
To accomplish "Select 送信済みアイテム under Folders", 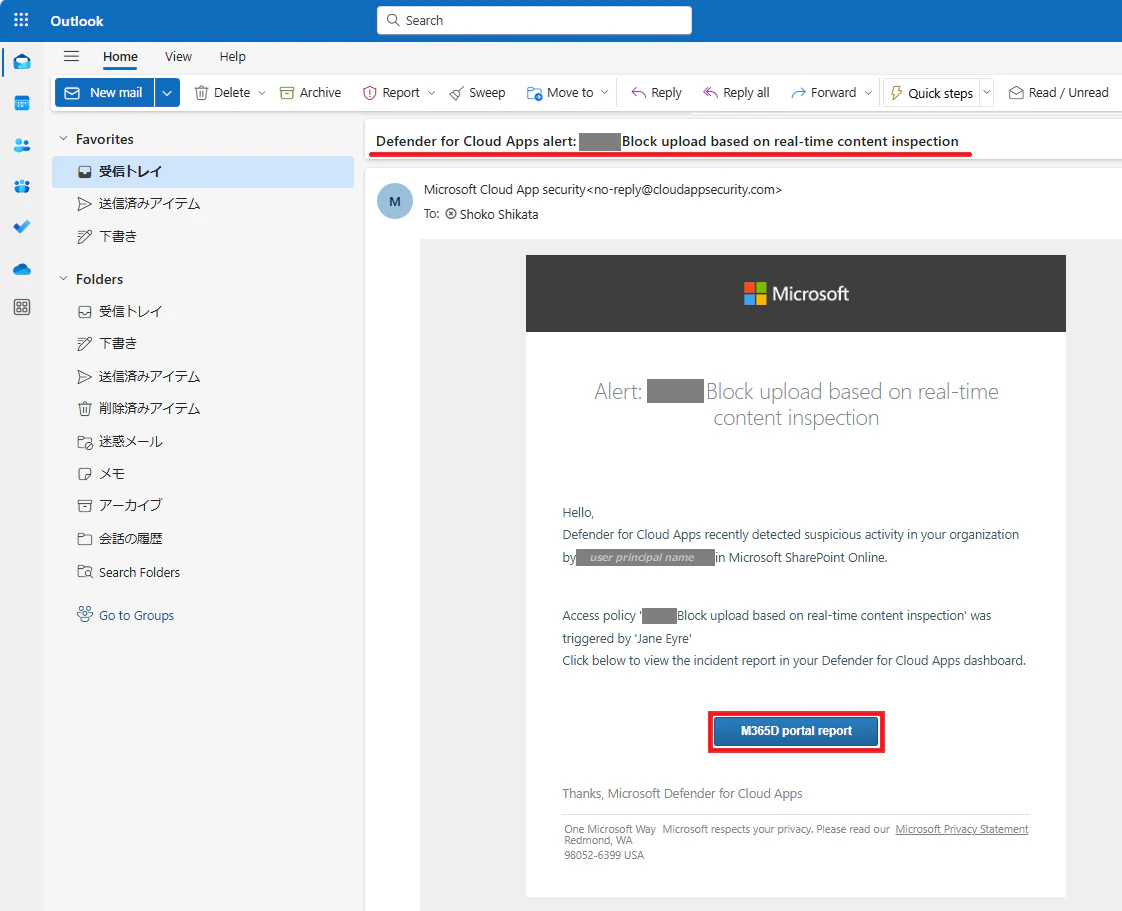I will (x=203, y=376).
